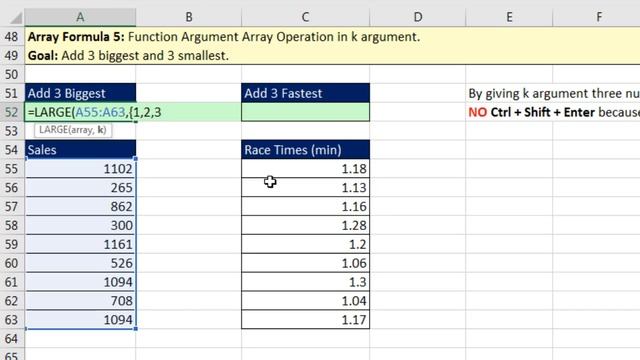Select row 54 header

pyautogui.click(x=12, y=150)
